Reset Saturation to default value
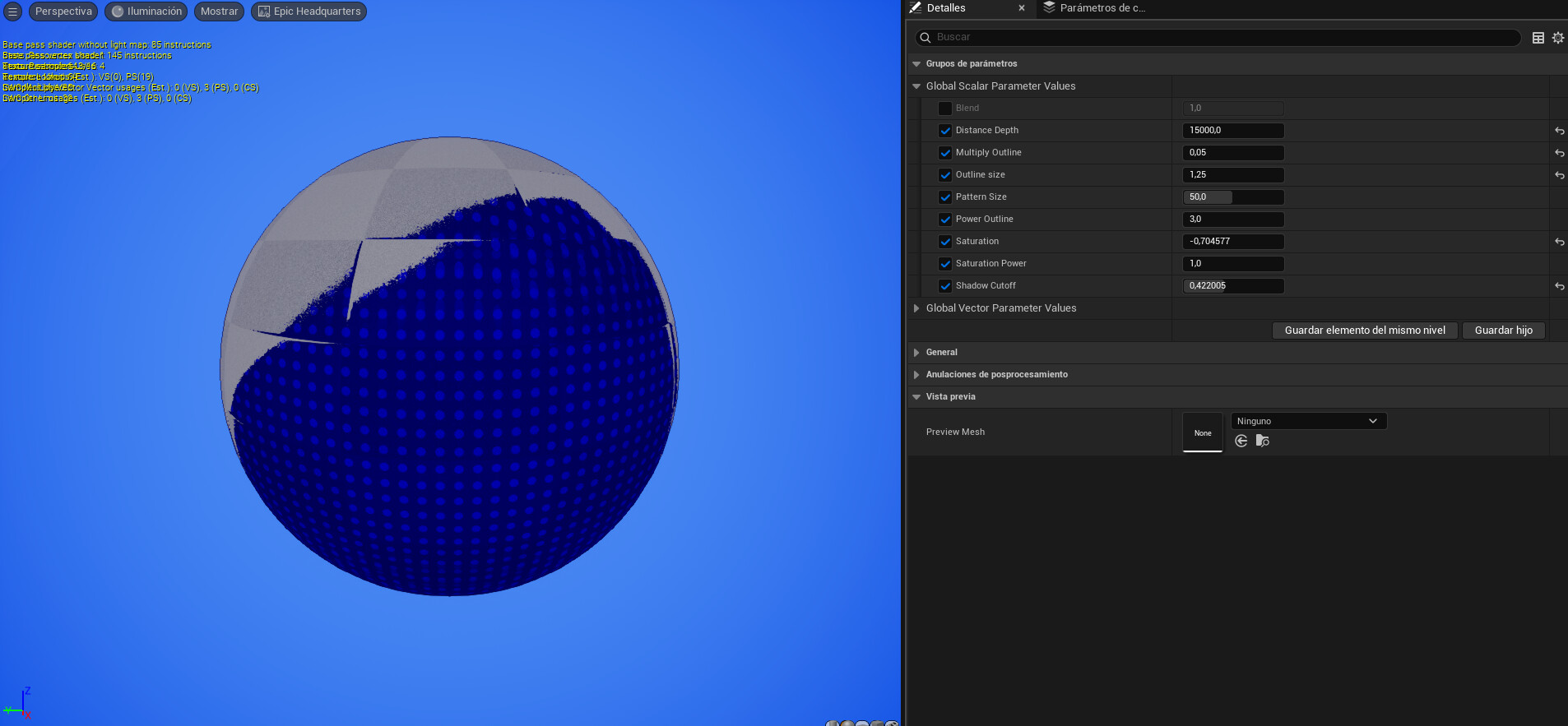 (x=1559, y=242)
